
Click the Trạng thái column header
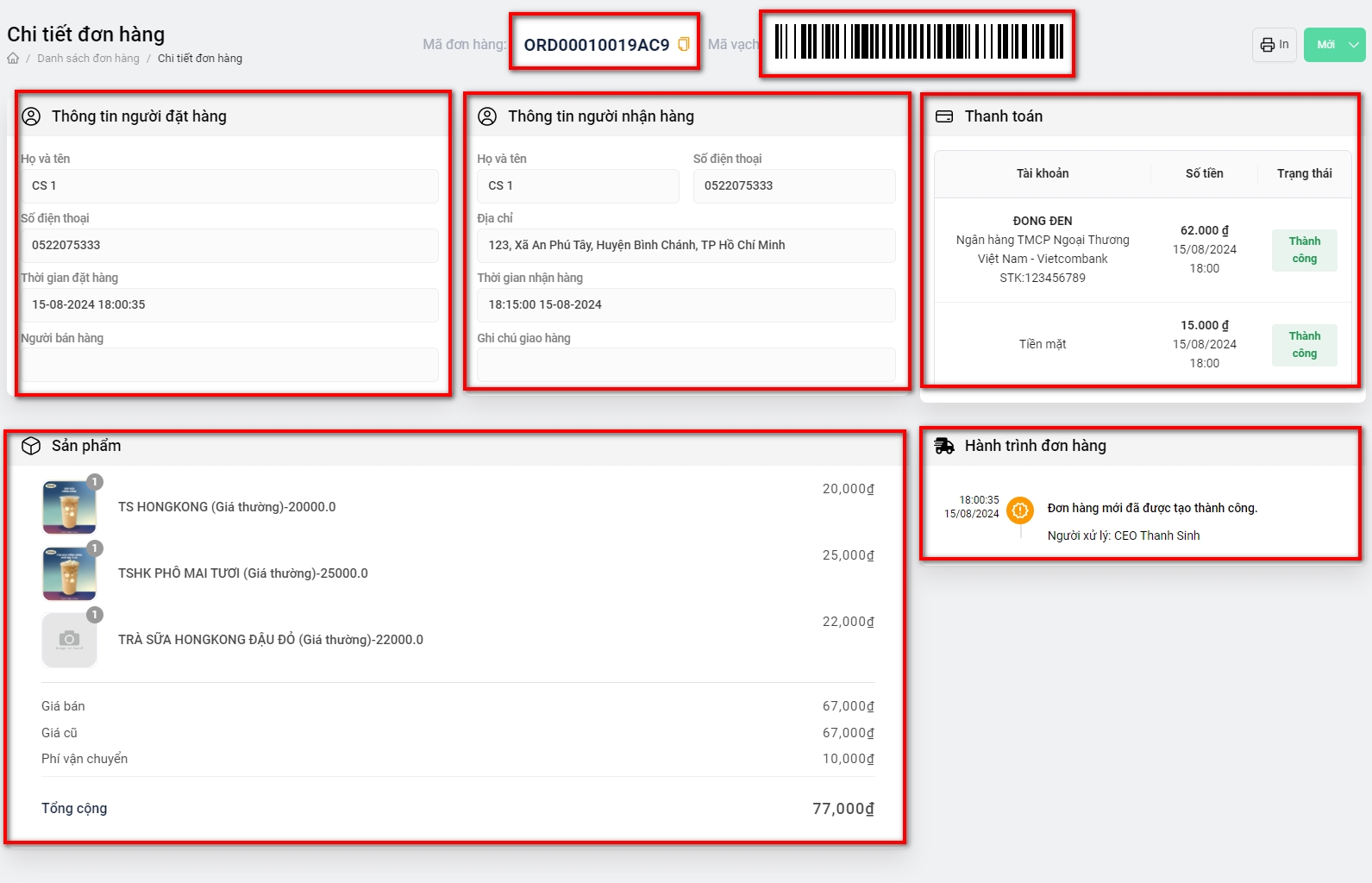click(1304, 173)
